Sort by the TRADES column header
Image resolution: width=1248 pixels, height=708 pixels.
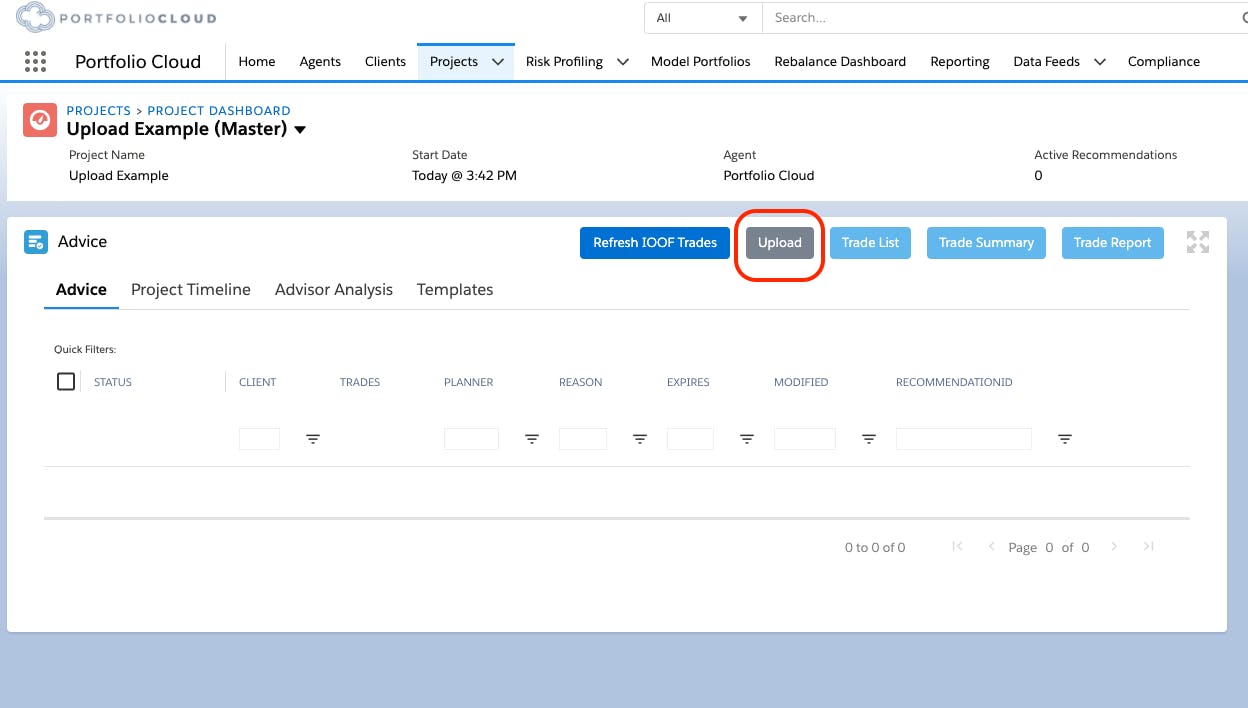coord(360,382)
